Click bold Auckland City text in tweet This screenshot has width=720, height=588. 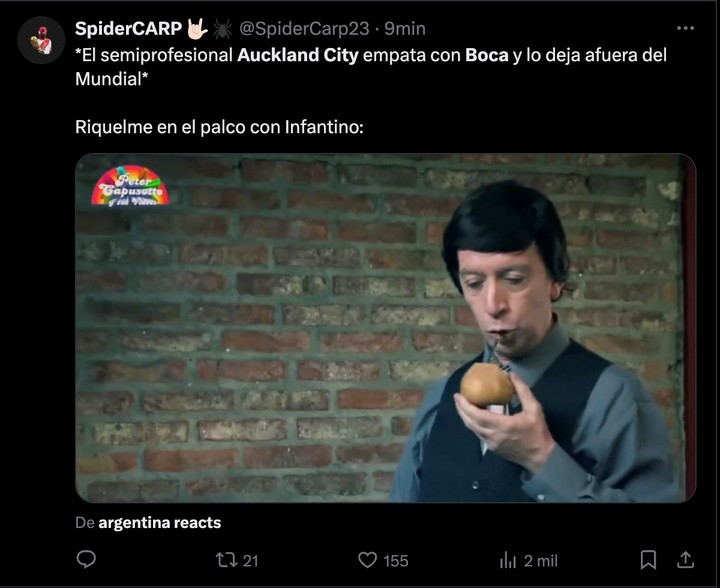tap(298, 55)
